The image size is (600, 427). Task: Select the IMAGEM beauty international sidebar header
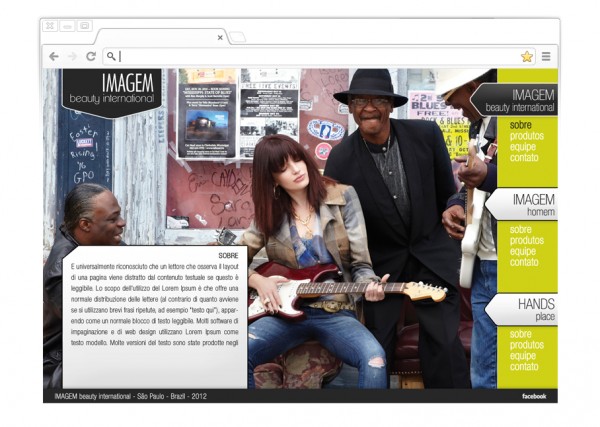(519, 100)
